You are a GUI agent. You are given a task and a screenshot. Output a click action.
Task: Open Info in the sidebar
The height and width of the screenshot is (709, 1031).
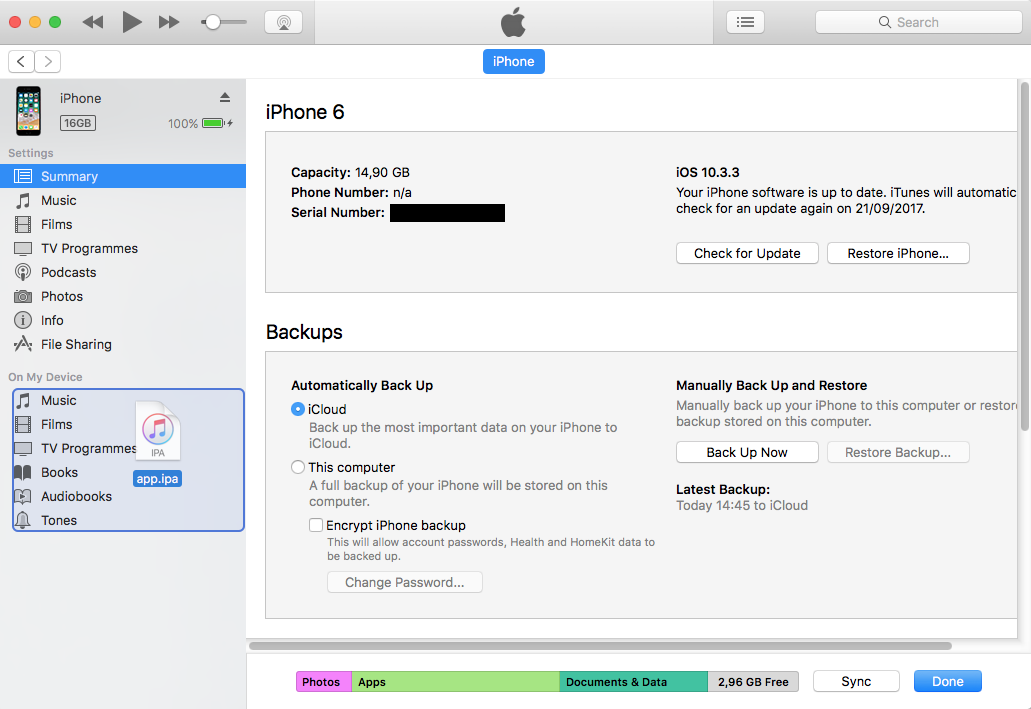[123, 320]
